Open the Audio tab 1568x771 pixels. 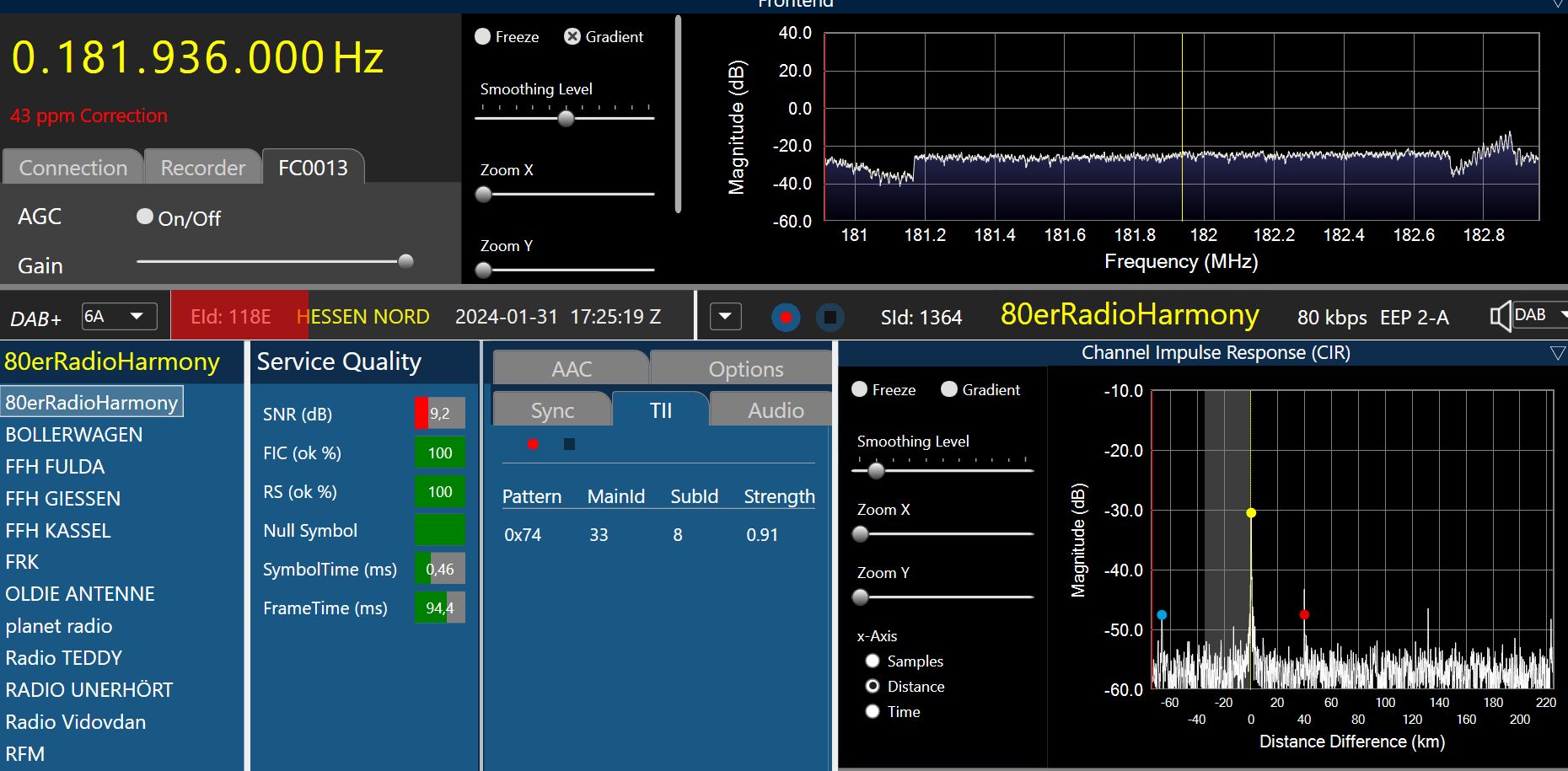(776, 410)
